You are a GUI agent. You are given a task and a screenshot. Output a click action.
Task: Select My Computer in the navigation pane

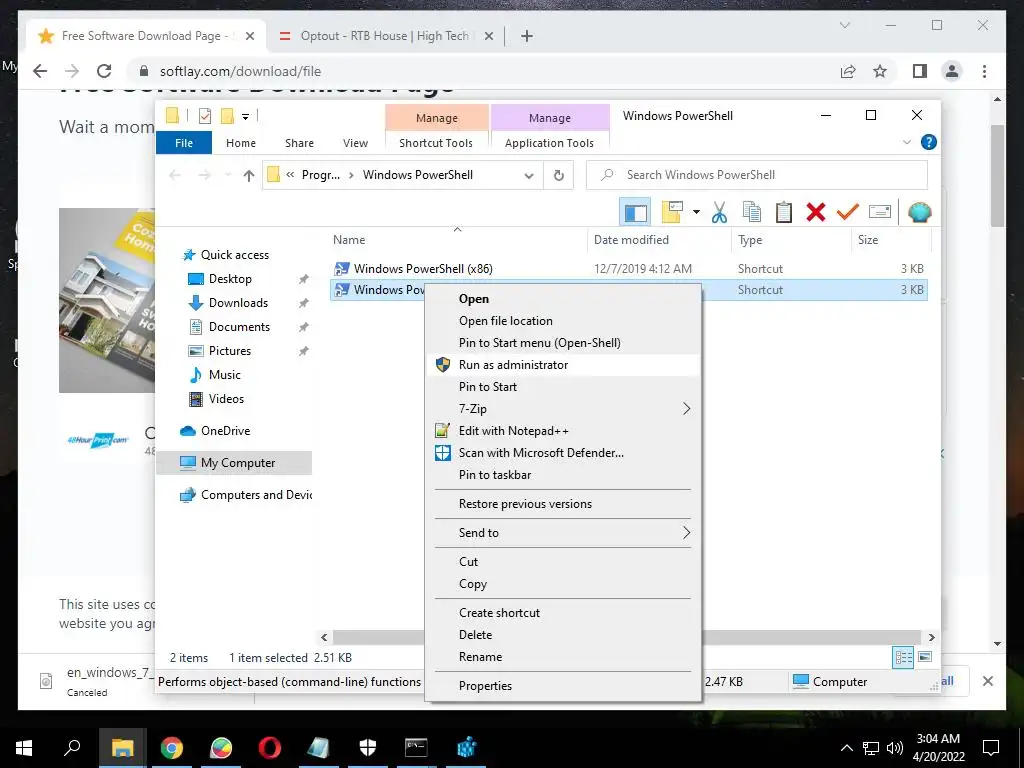pyautogui.click(x=235, y=463)
